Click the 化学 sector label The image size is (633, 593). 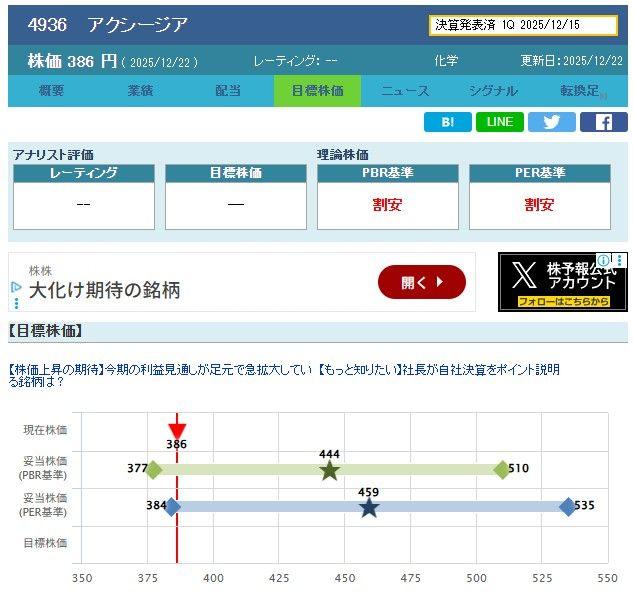coord(446,61)
